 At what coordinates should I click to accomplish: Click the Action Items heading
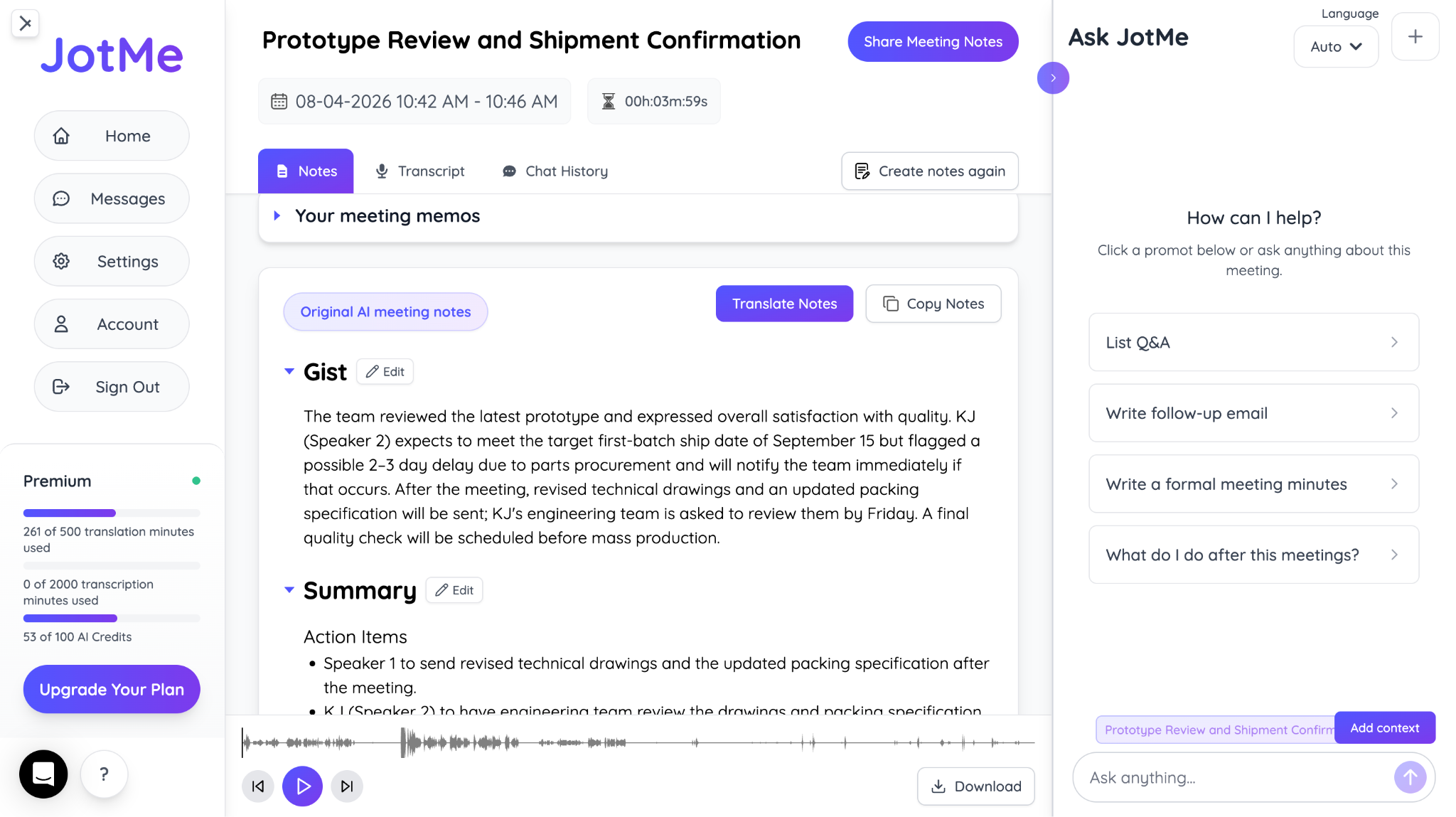(355, 636)
